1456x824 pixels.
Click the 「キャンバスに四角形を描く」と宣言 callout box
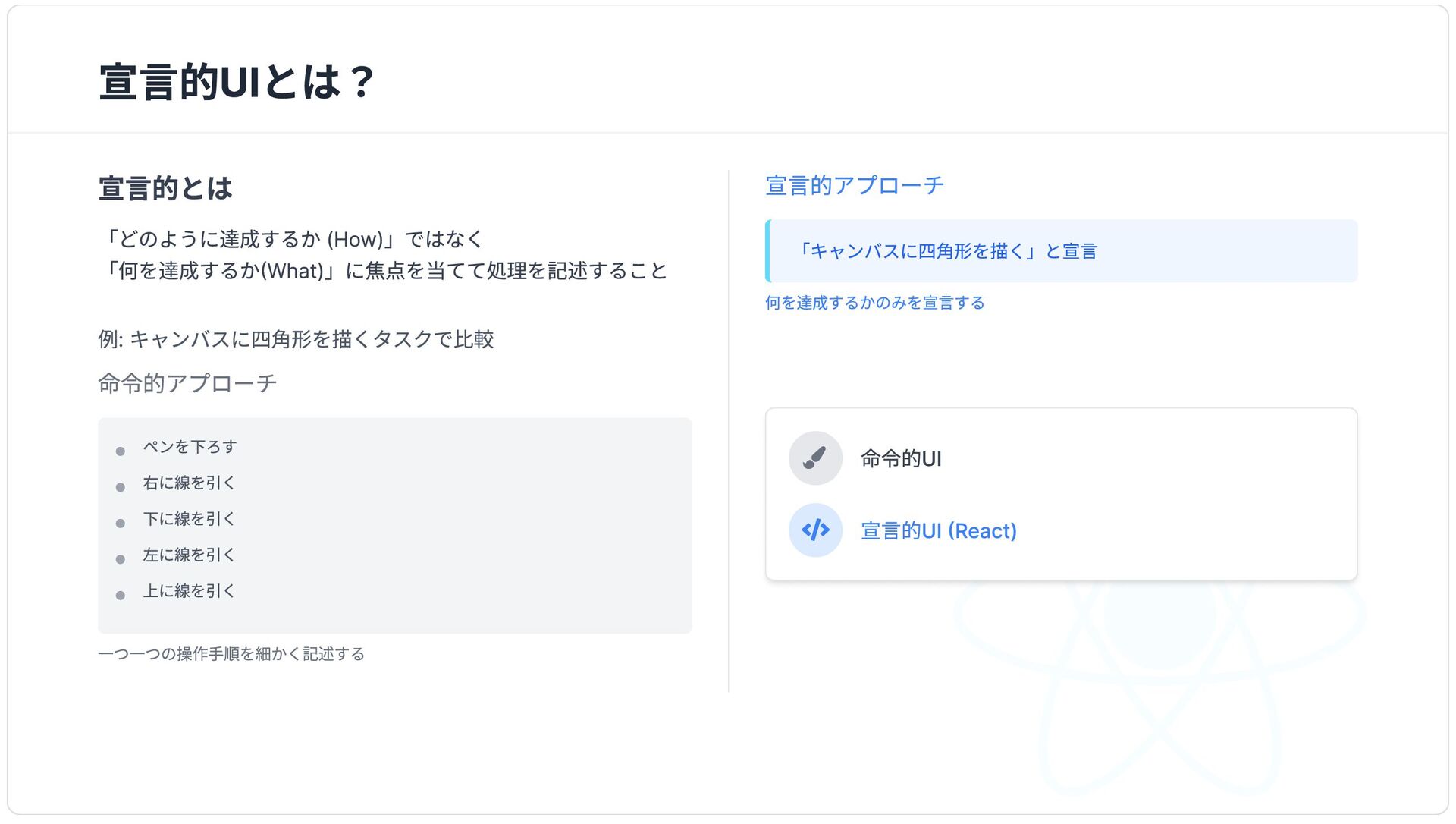tap(1062, 251)
